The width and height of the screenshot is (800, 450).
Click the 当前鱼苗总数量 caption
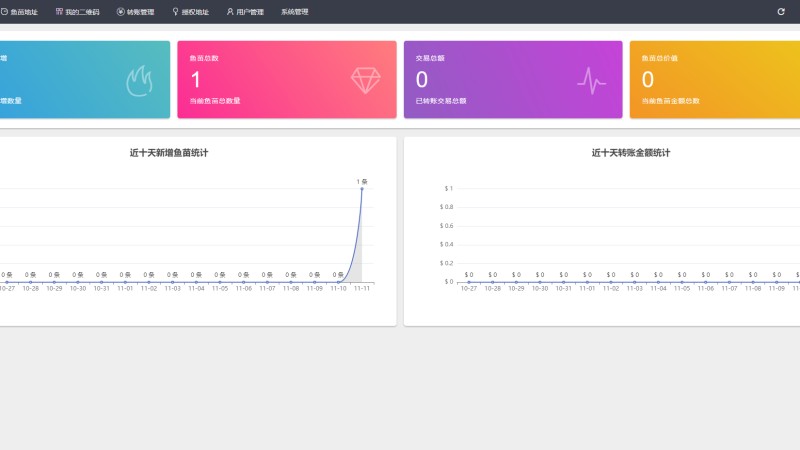coord(215,101)
